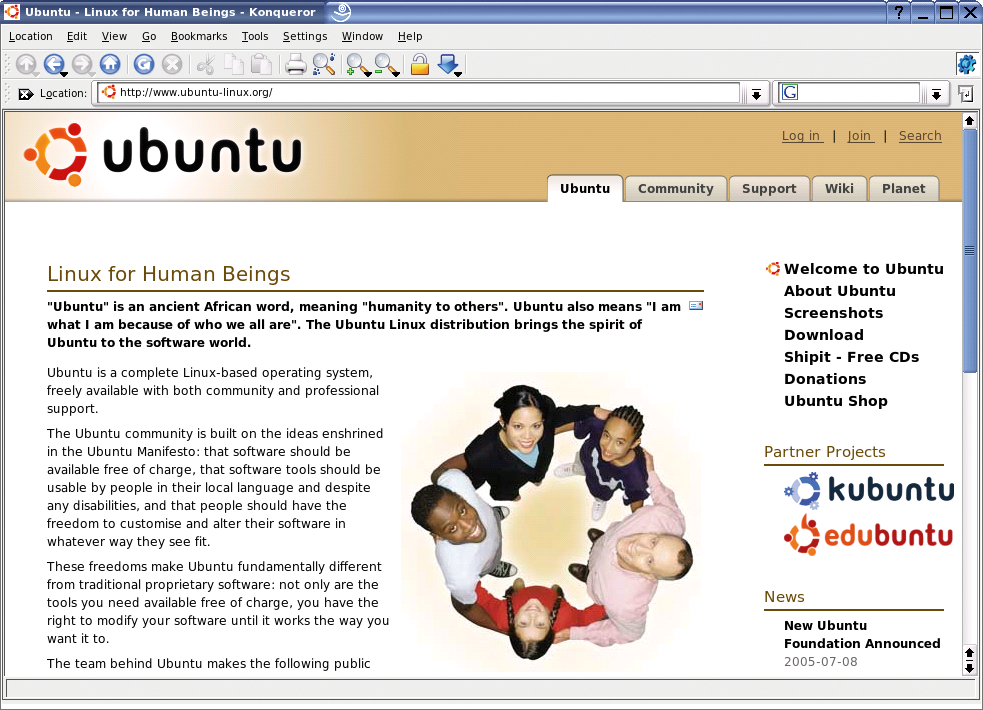Open New Ubuntu Foundation Announced news item
The height and width of the screenshot is (710, 983).
[x=862, y=634]
